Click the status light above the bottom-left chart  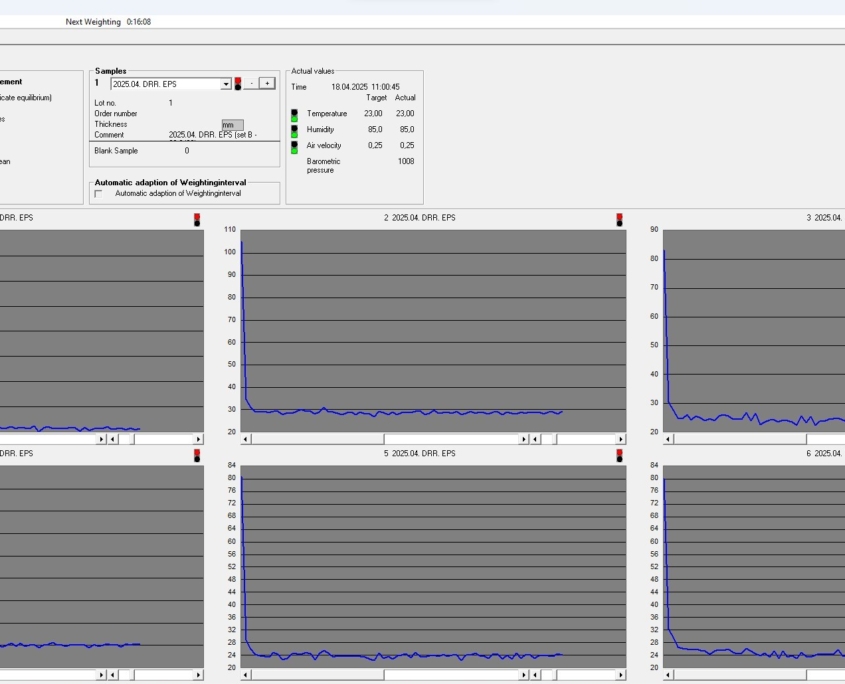click(x=197, y=454)
